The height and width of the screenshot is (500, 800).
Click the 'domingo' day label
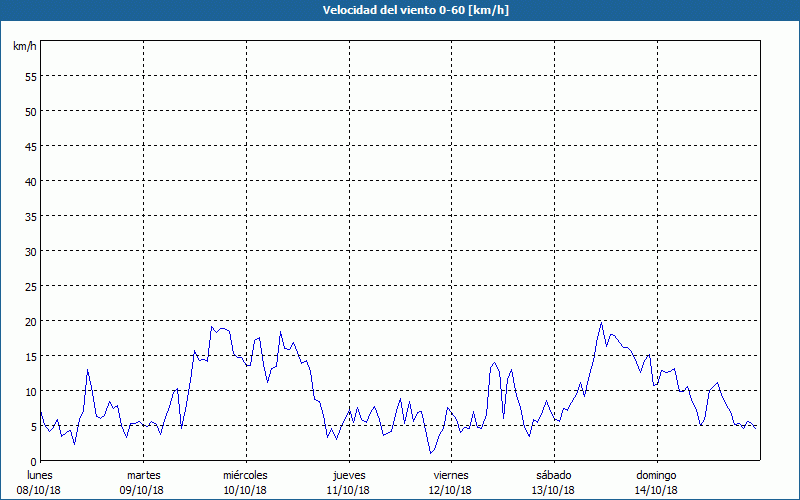pos(656,475)
